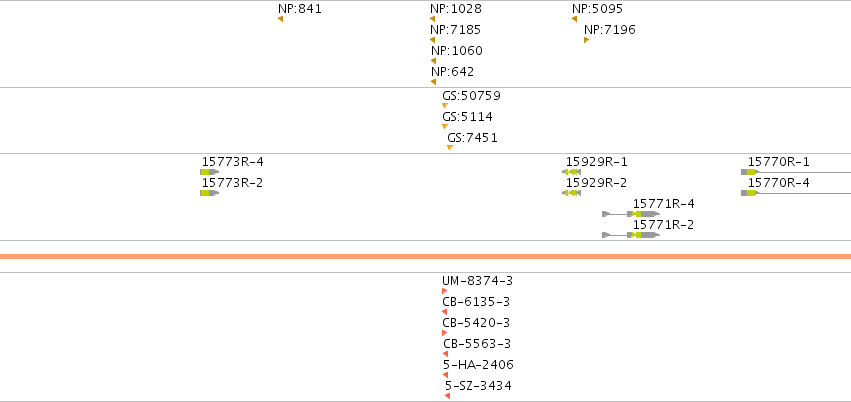This screenshot has width=851, height=402.
Task: Select the red arrow under CB-5420-3
Action: click(444, 334)
